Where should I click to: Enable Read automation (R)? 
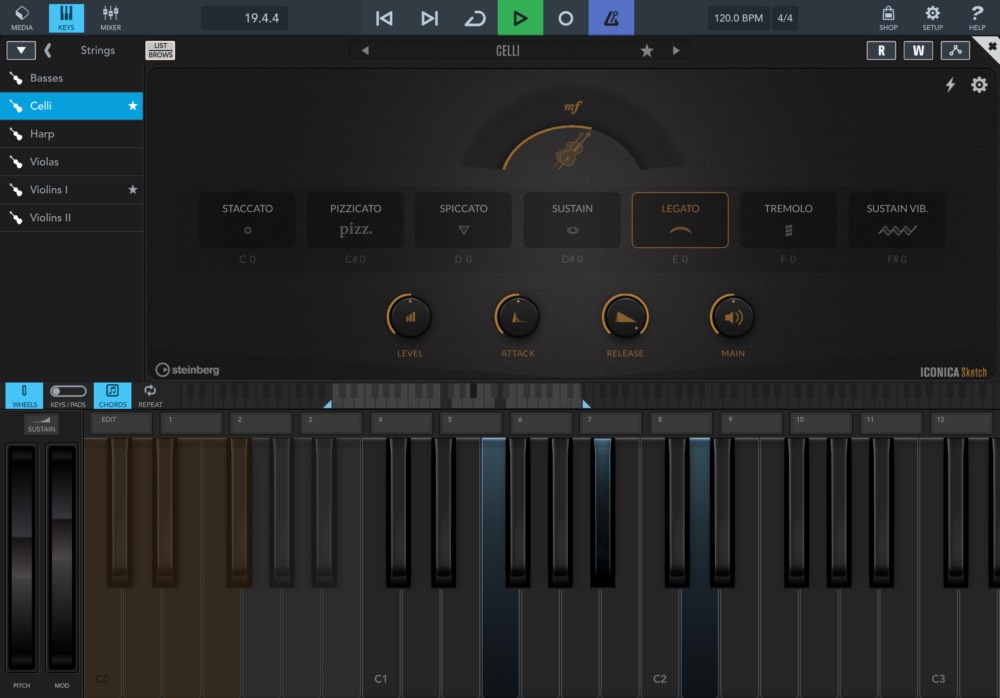881,50
